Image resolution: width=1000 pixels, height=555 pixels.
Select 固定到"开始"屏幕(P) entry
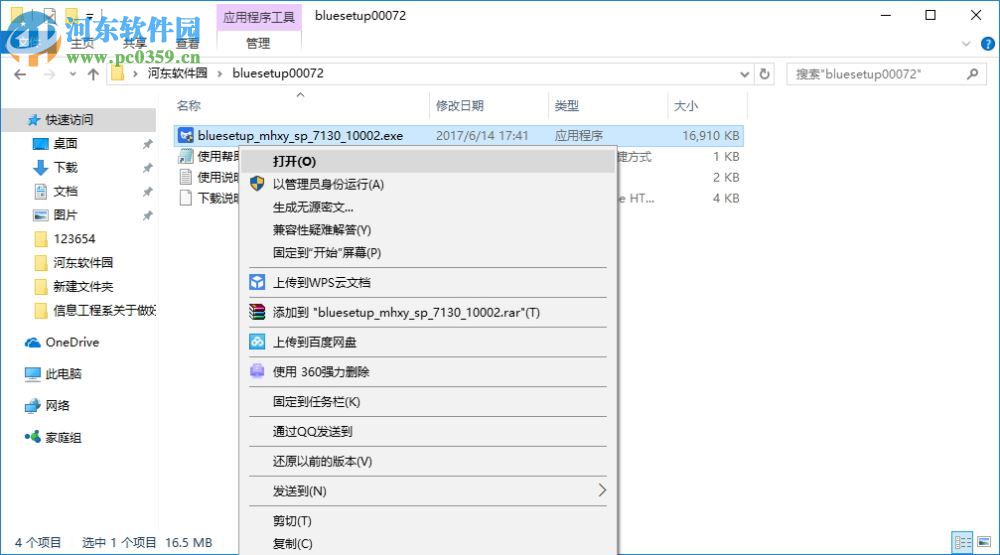point(427,253)
